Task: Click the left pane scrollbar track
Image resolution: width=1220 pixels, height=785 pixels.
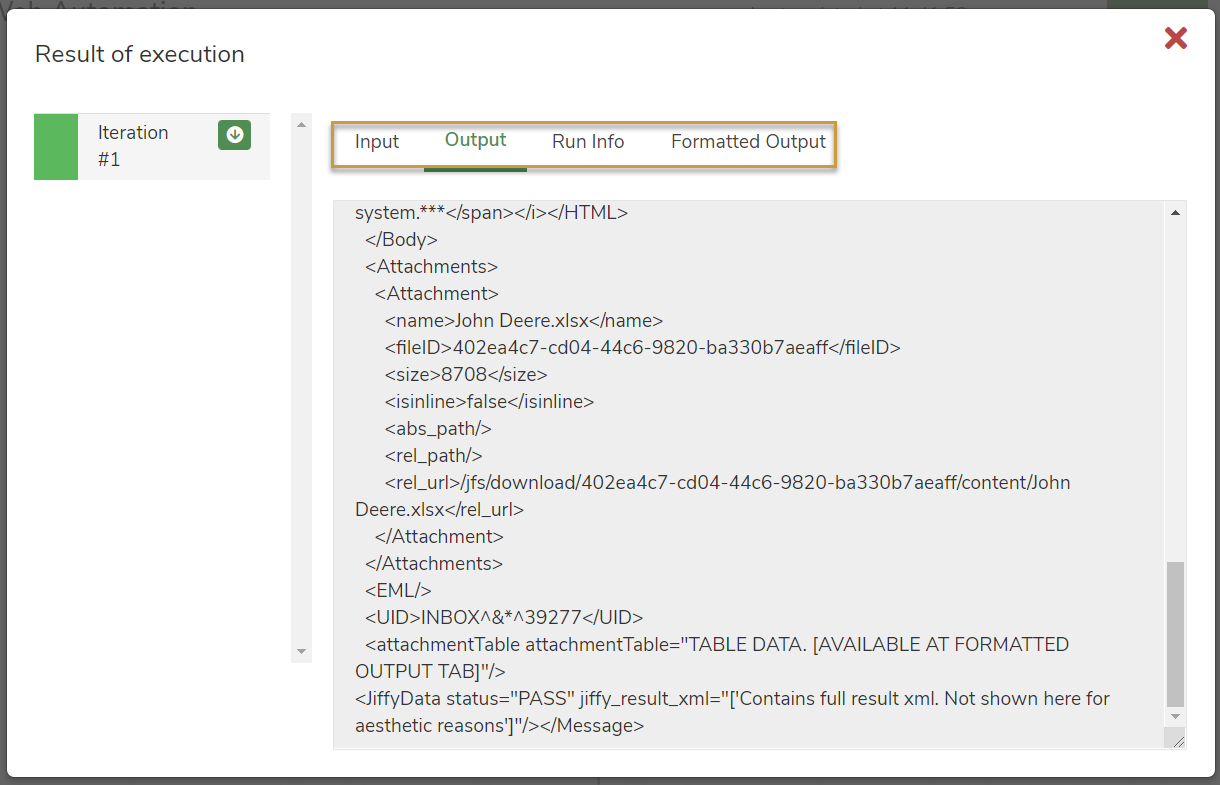Action: point(301,400)
